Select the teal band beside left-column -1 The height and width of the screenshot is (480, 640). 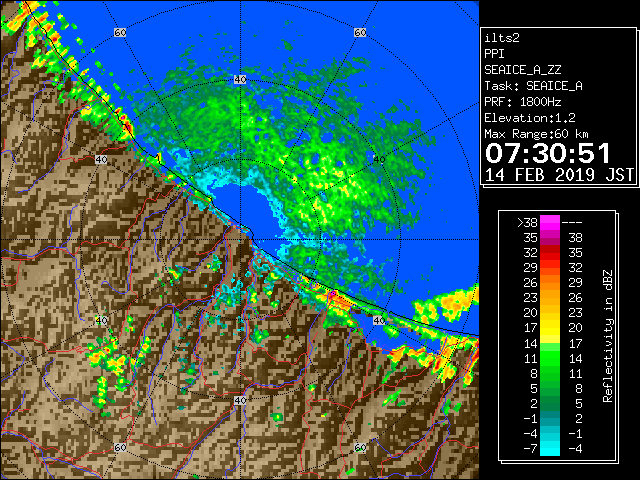tap(549, 418)
